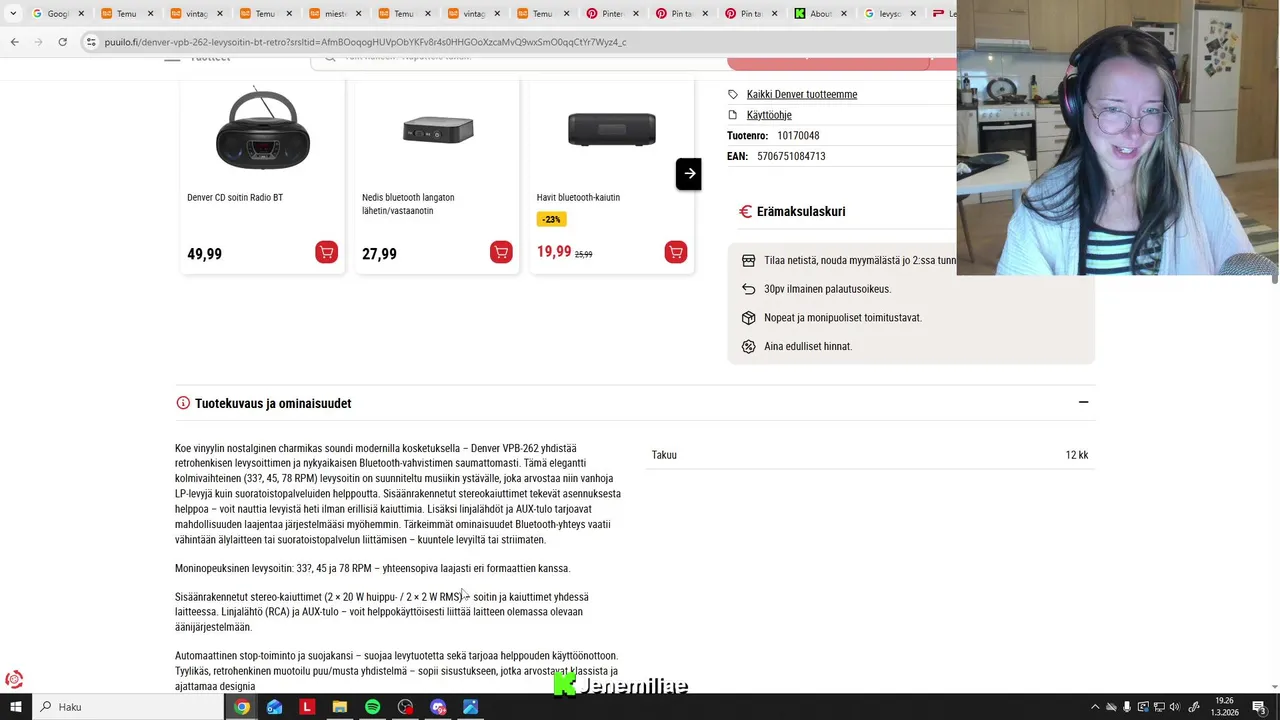Click the price 49,99
This screenshot has width=1280, height=720.
coord(204,254)
